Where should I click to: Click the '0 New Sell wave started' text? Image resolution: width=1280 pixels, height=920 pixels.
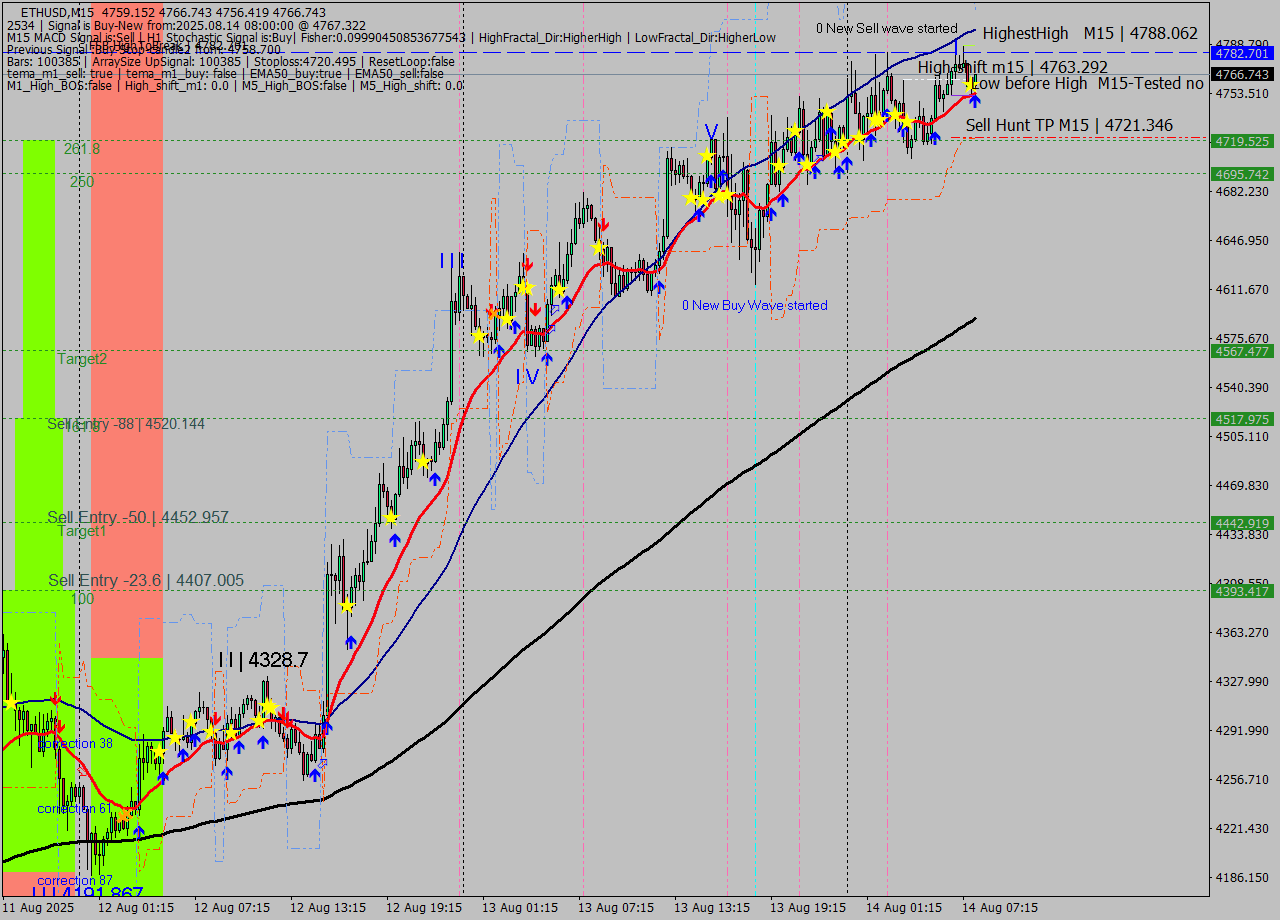[x=886, y=28]
